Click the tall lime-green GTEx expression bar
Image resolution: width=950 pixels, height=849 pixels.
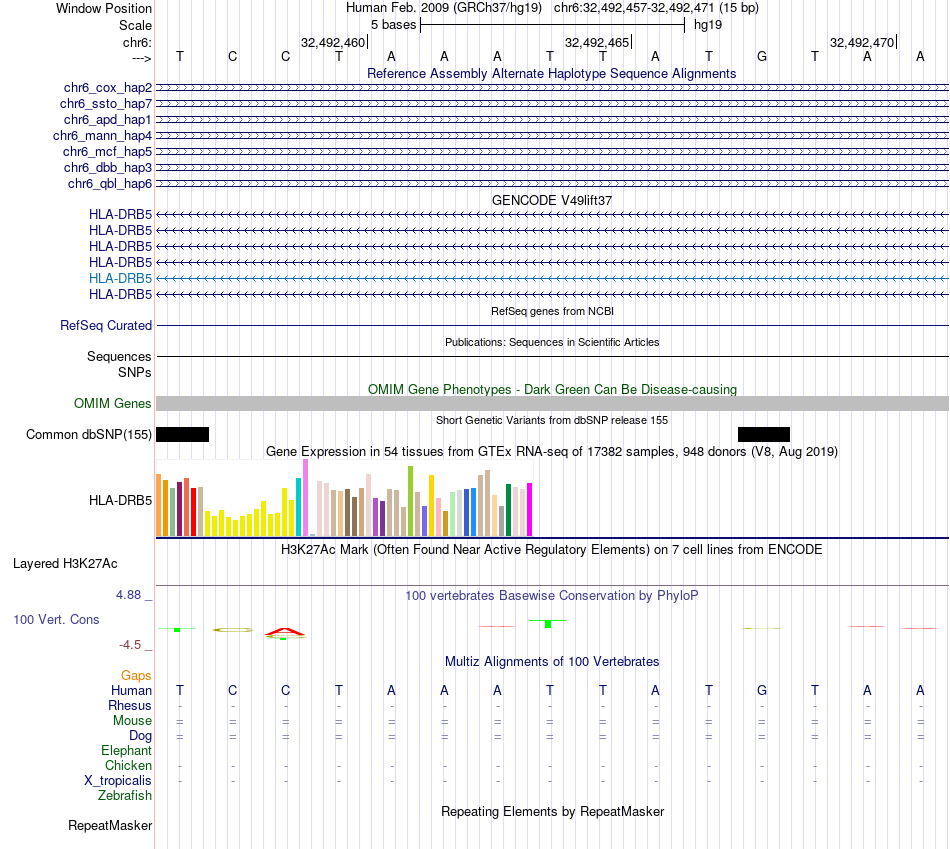tap(411, 501)
